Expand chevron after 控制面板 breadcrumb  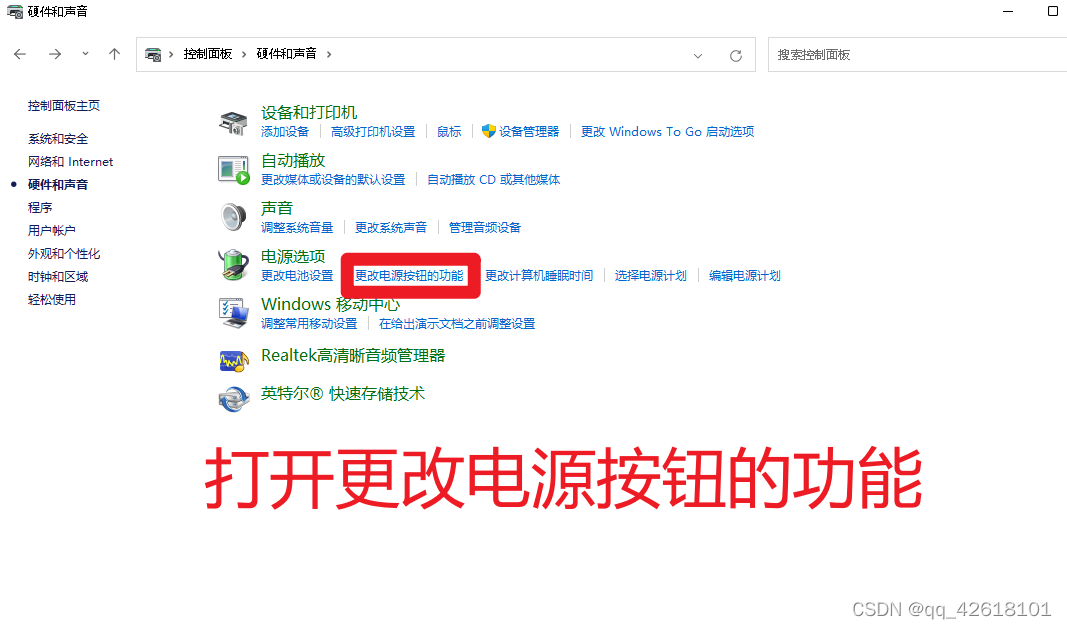coord(244,54)
